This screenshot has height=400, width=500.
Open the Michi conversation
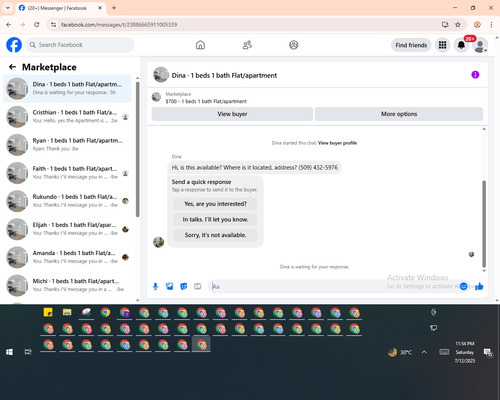67,285
